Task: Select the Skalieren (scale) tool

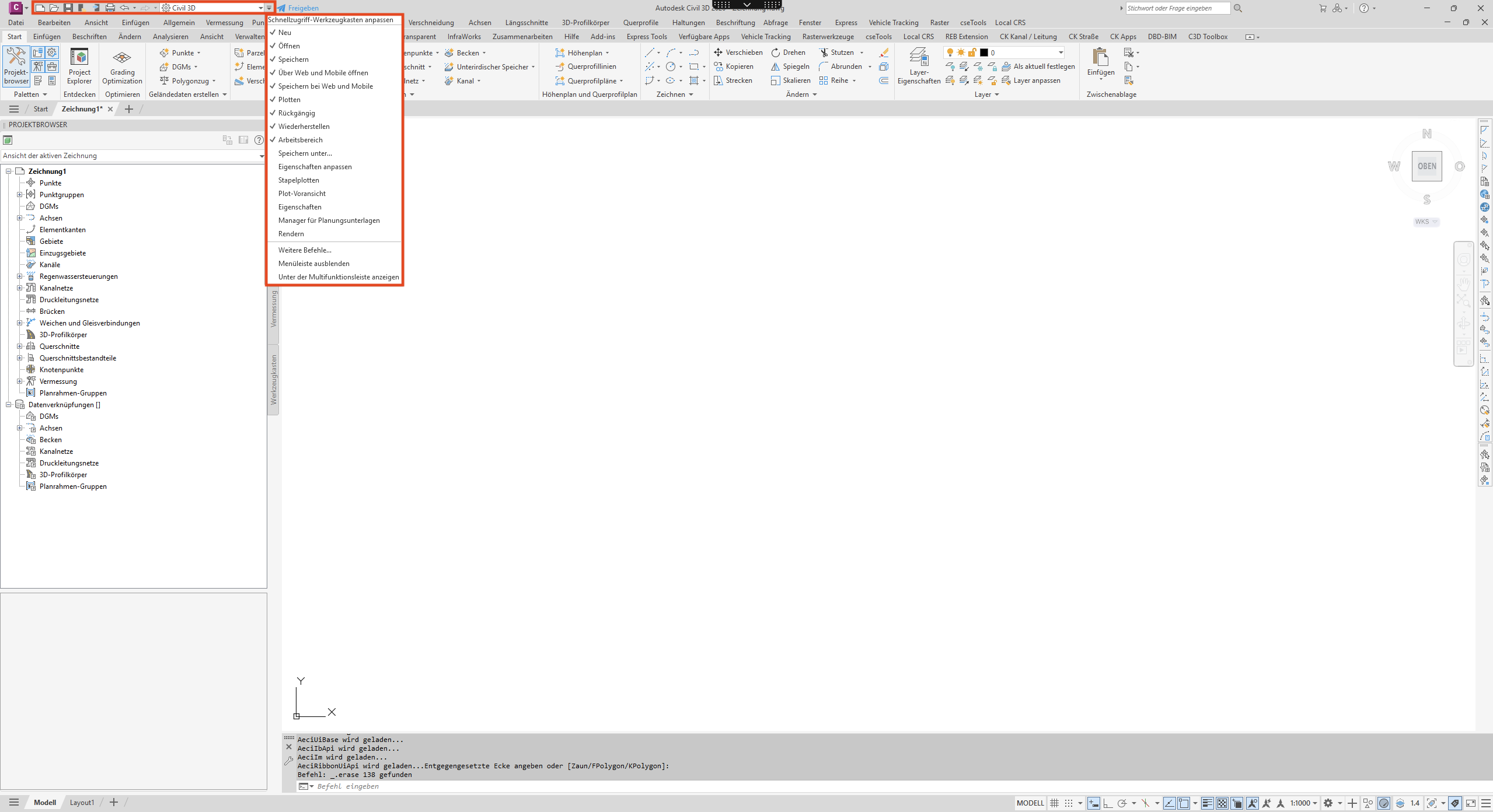Action: coord(791,80)
